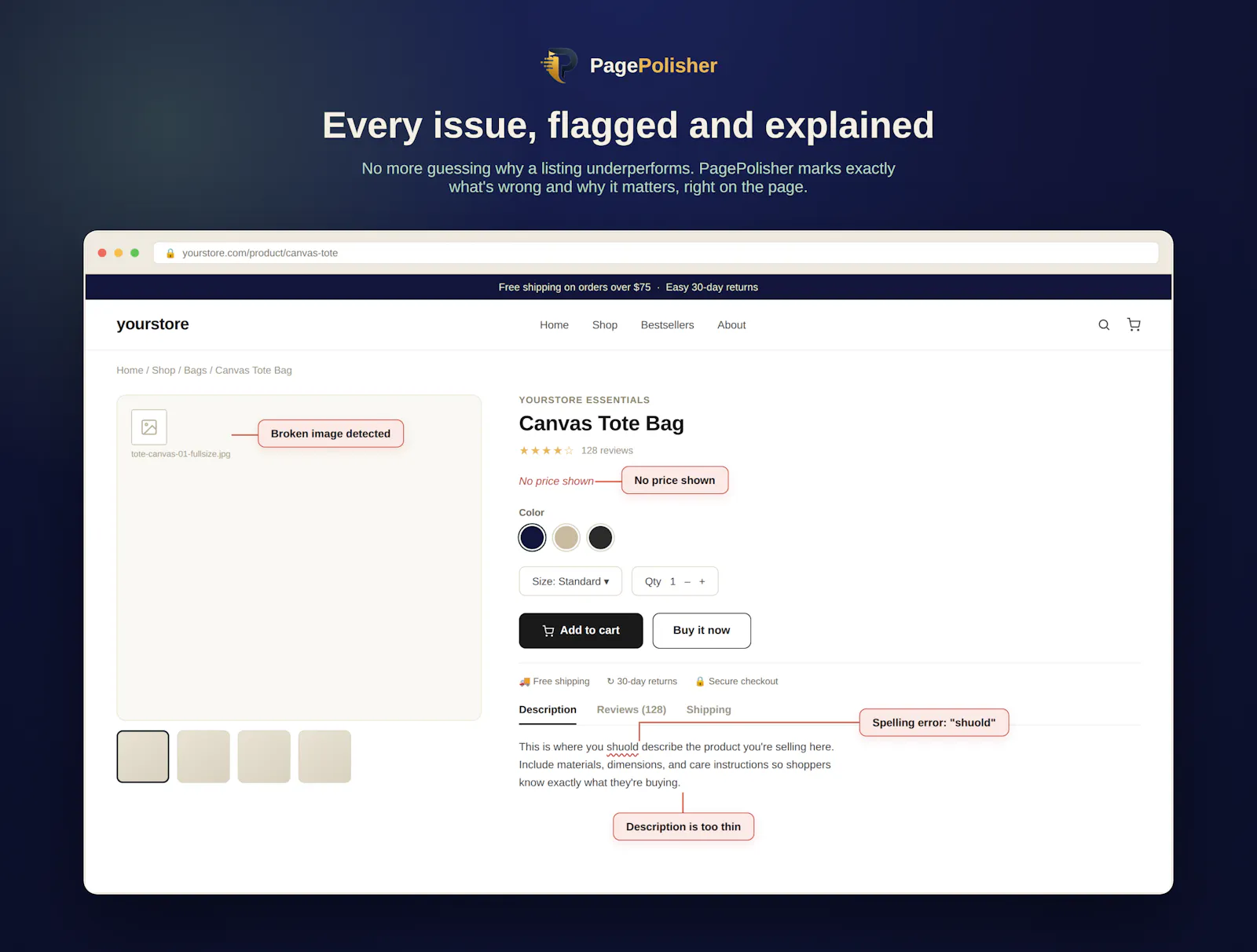Select the second product thumbnail
This screenshot has width=1257, height=952.
coord(203,756)
